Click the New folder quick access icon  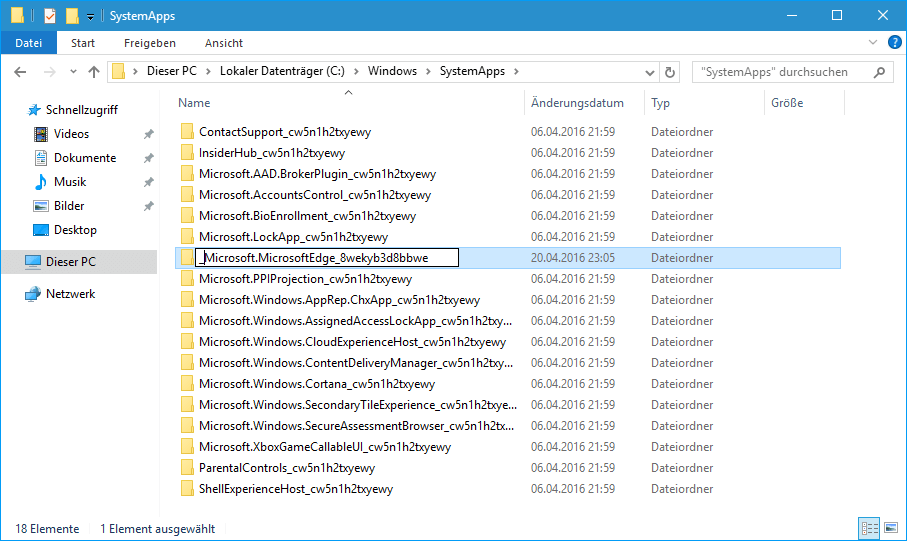(72, 16)
